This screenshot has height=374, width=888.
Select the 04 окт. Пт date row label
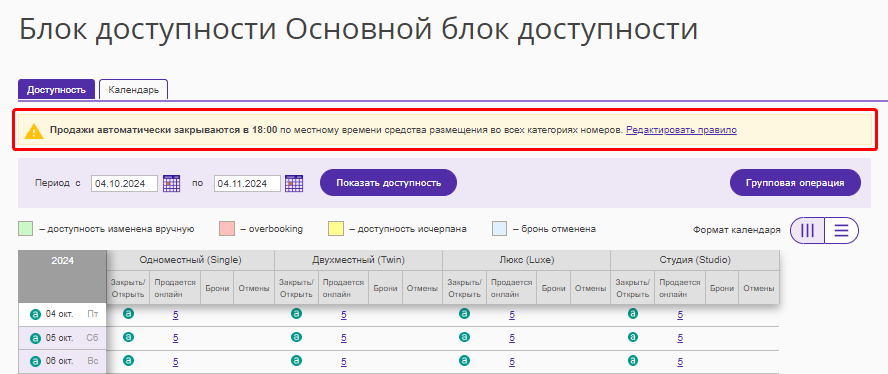[x=62, y=314]
